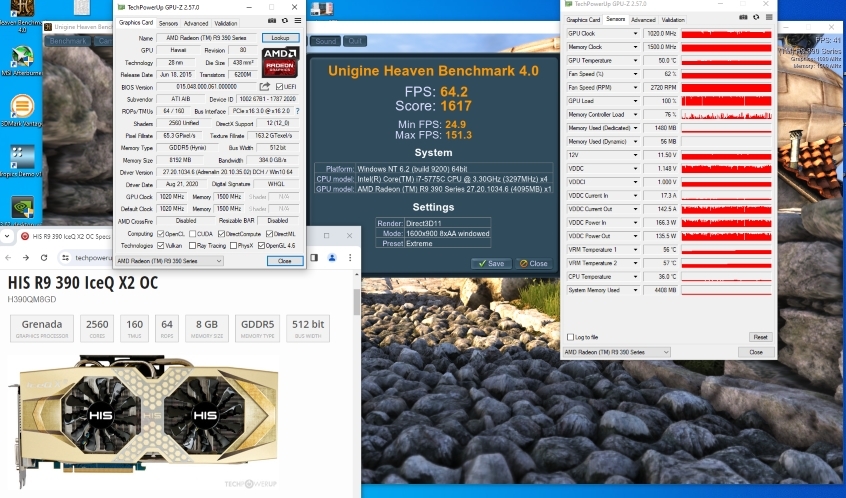Open the hamburger menu in GPU-Z Graphics Card window
This screenshot has height=498, width=846.
[x=298, y=21]
